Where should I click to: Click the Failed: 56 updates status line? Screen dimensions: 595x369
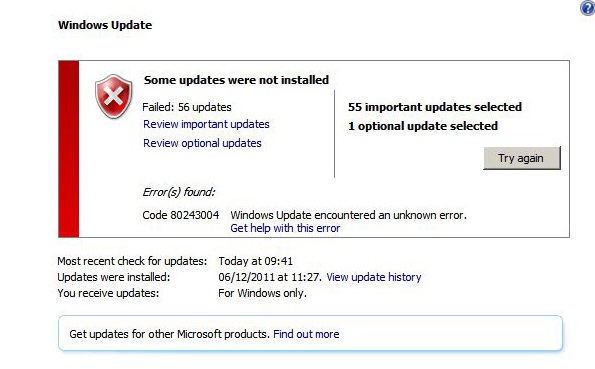click(x=187, y=107)
